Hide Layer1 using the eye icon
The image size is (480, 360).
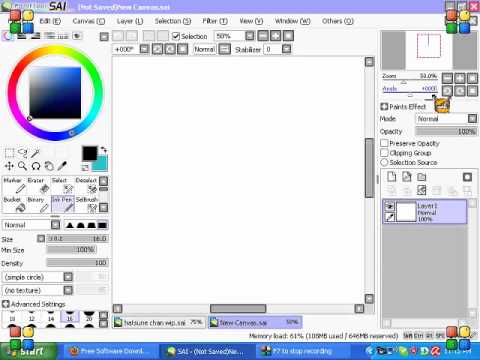click(x=389, y=207)
